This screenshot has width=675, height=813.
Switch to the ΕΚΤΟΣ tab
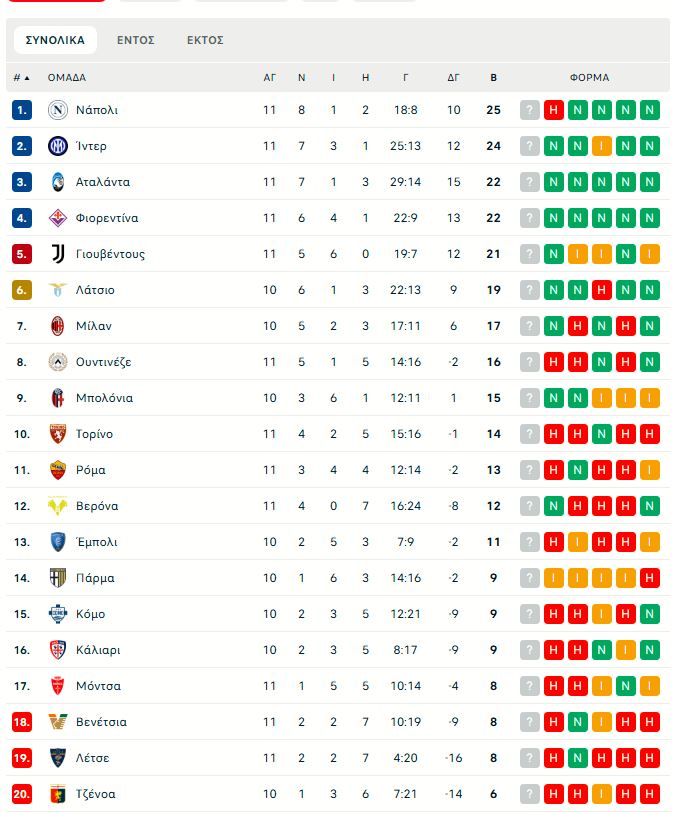tap(205, 40)
